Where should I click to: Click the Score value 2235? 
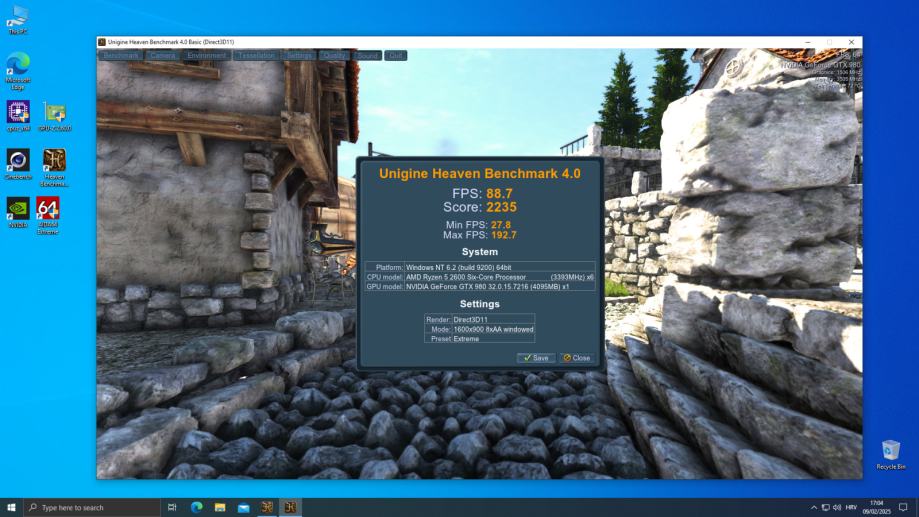[x=501, y=207]
